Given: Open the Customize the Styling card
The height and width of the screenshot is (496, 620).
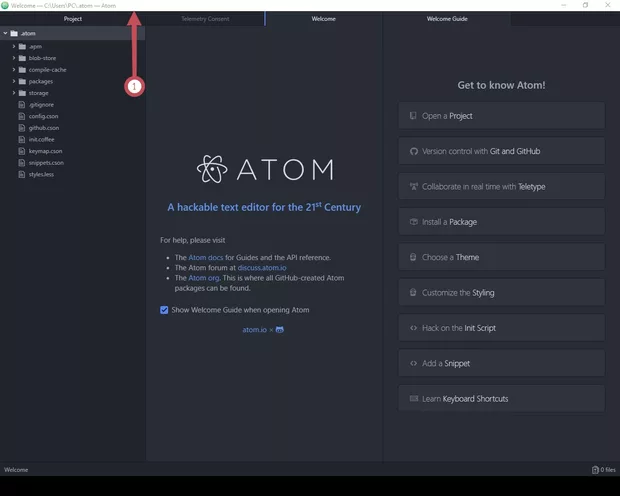Looking at the screenshot, I should [501, 293].
